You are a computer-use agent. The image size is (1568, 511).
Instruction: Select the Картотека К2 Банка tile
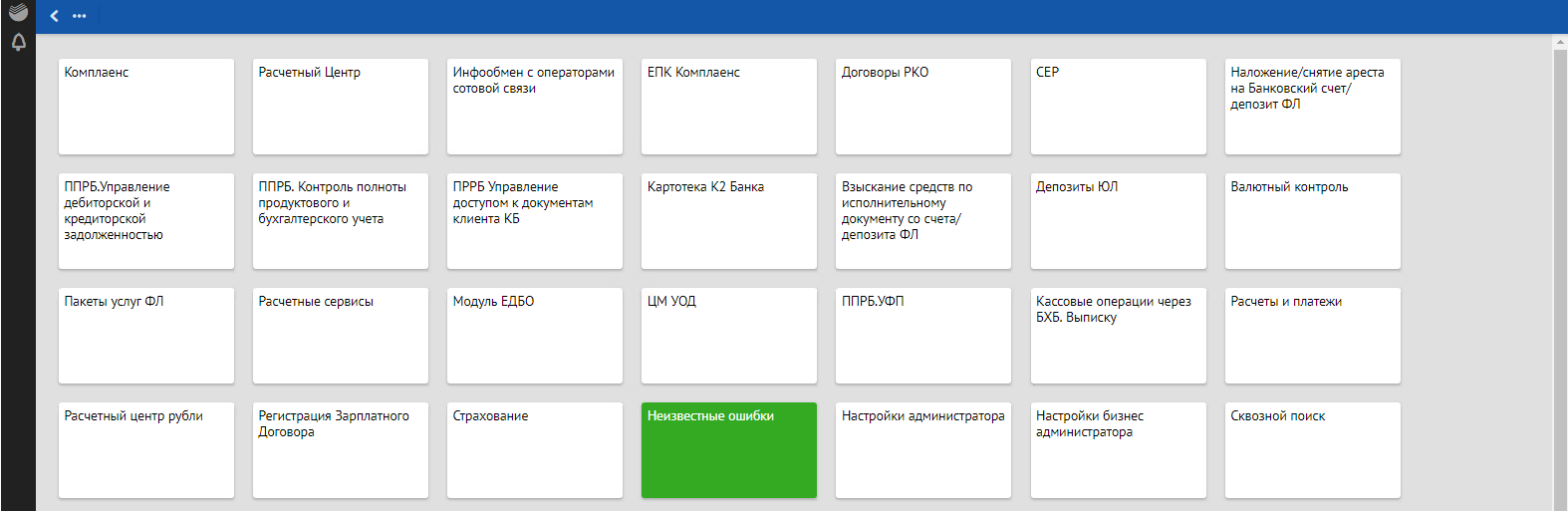click(729, 221)
